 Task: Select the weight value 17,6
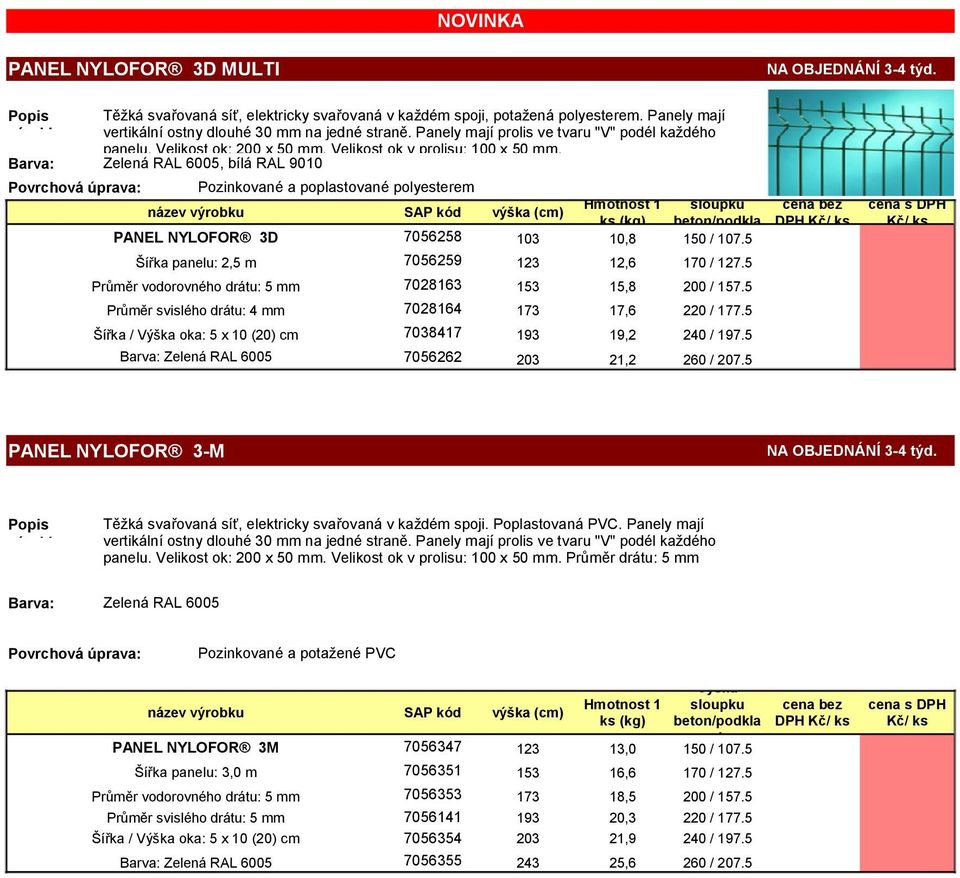pyautogui.click(x=623, y=310)
